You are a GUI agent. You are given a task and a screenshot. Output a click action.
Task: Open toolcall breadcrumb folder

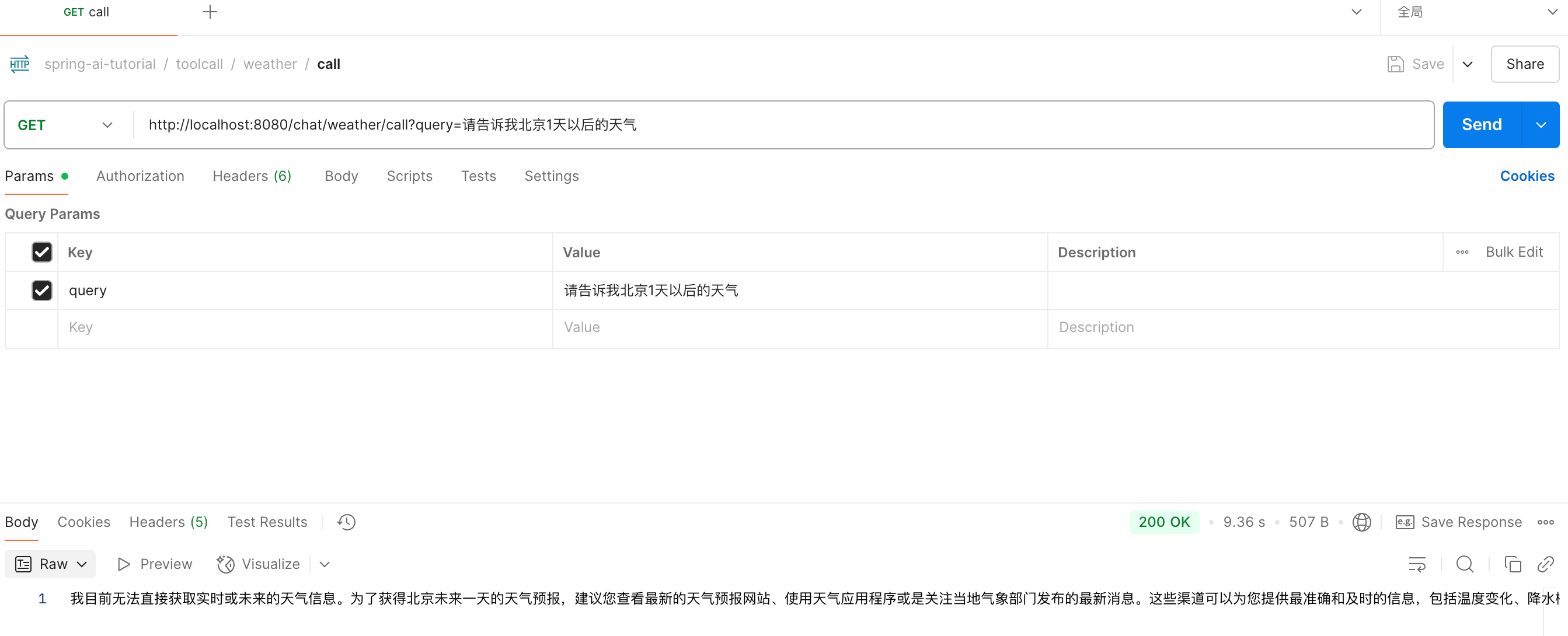pyautogui.click(x=199, y=64)
